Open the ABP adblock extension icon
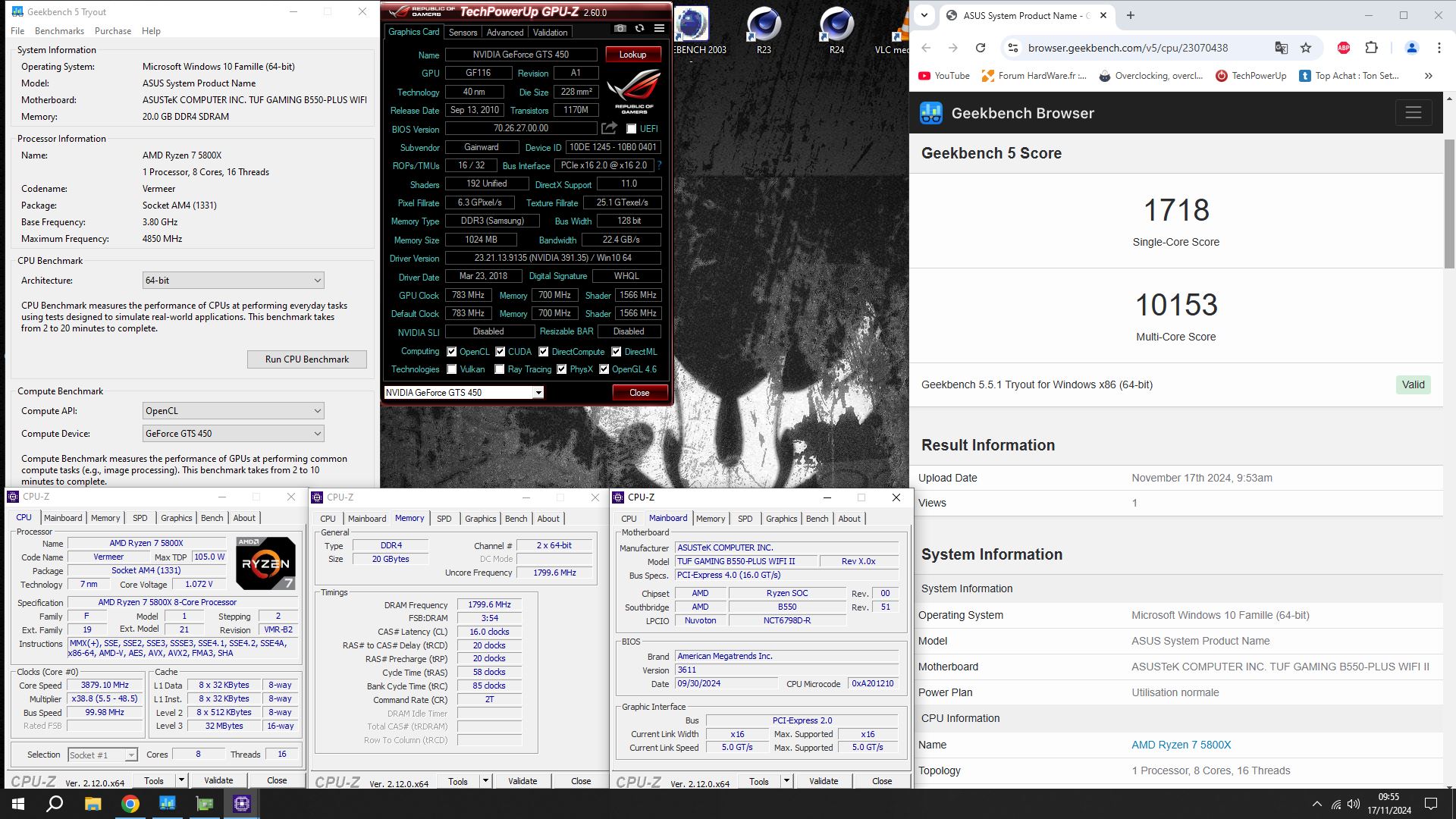This screenshot has height=819, width=1456. click(x=1344, y=48)
